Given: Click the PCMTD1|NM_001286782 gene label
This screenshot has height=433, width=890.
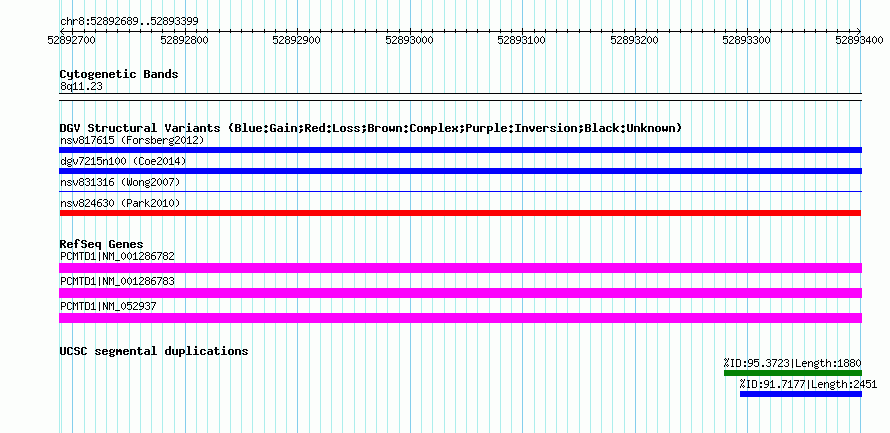Looking at the screenshot, I should pyautogui.click(x=117, y=256).
